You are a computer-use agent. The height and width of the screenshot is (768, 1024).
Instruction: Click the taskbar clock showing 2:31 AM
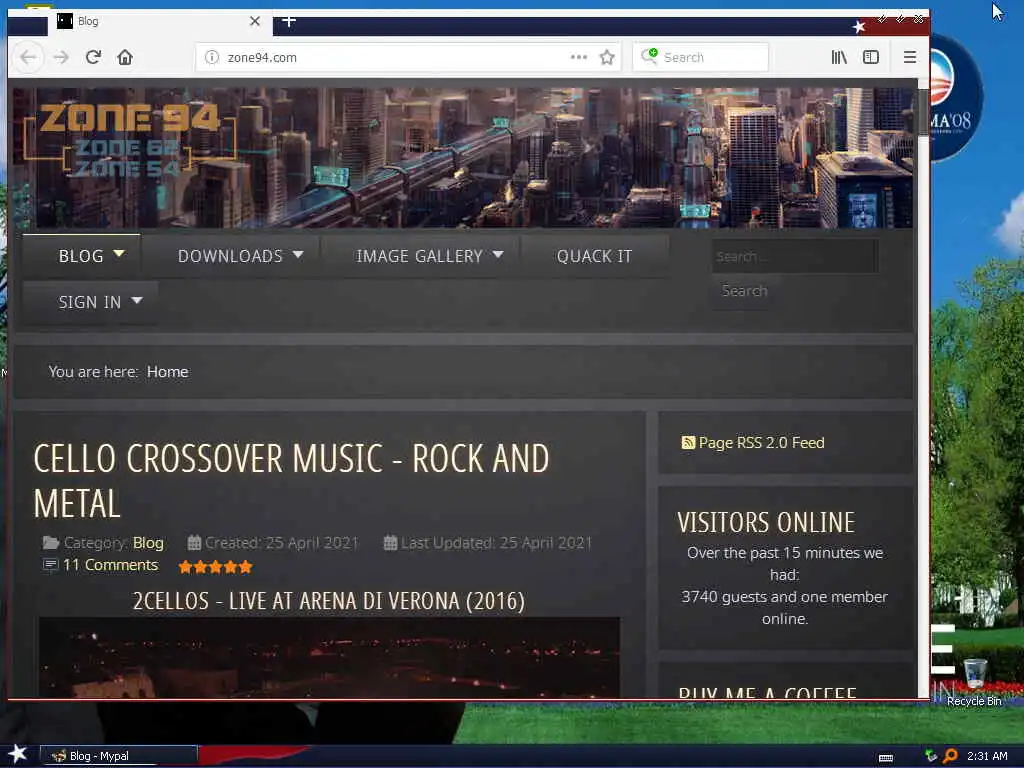click(987, 756)
